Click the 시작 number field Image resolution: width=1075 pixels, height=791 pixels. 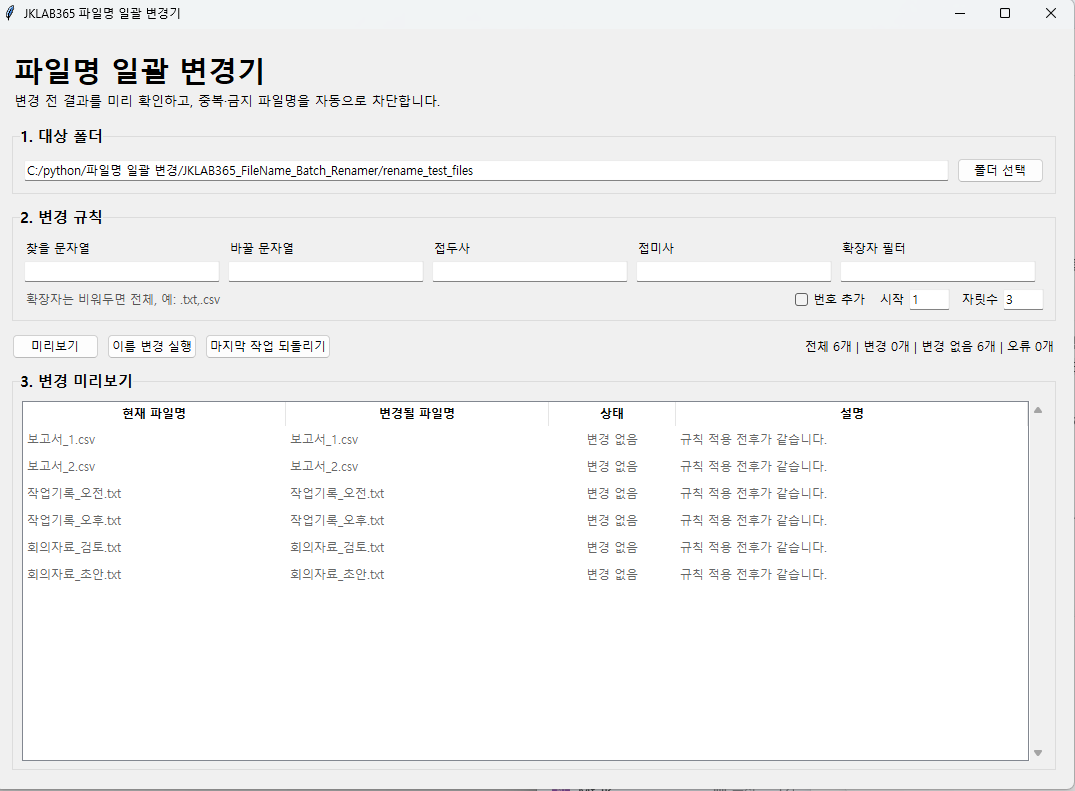[929, 300]
